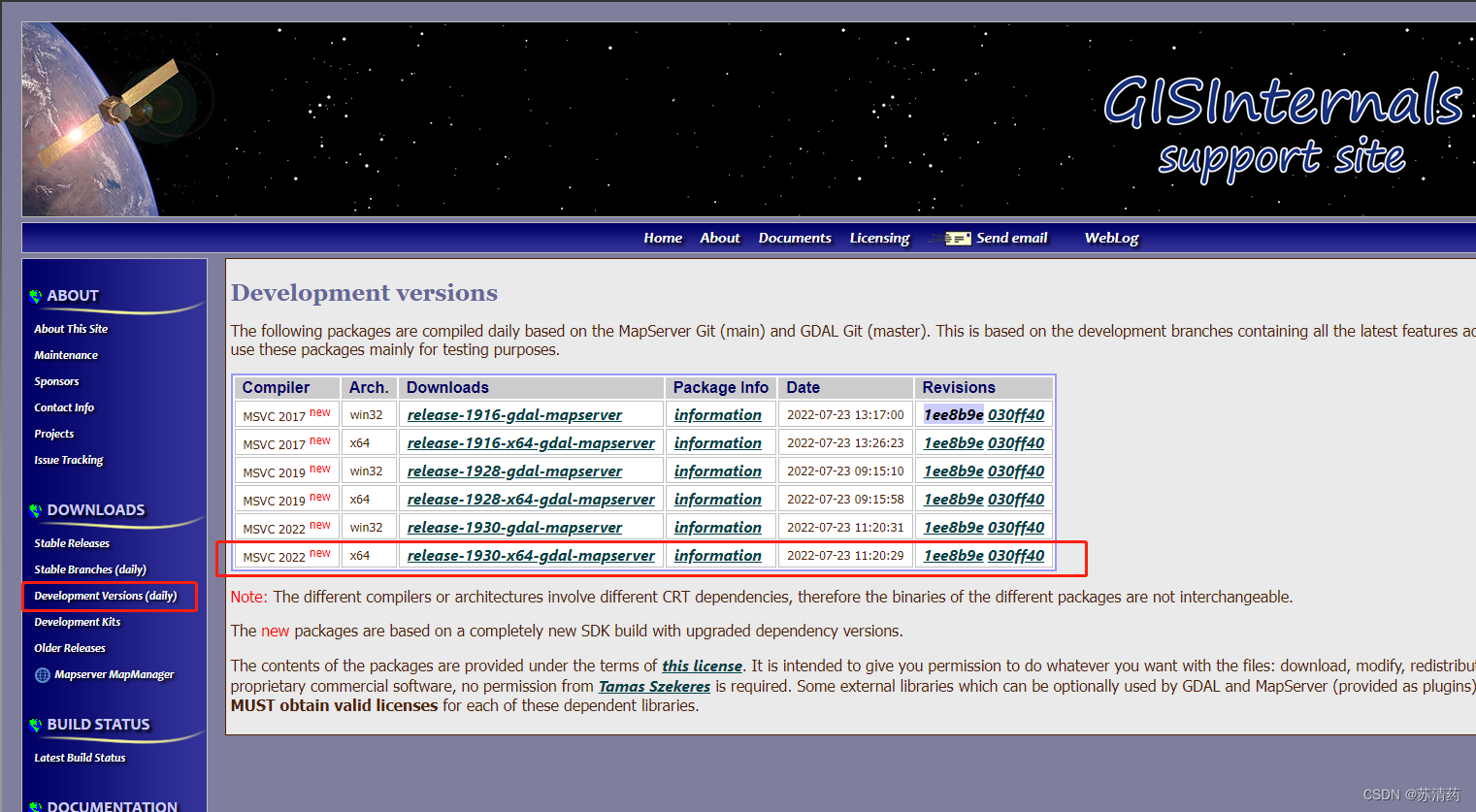The width and height of the screenshot is (1476, 812).
Task: Click the Package Info column header
Action: (721, 388)
